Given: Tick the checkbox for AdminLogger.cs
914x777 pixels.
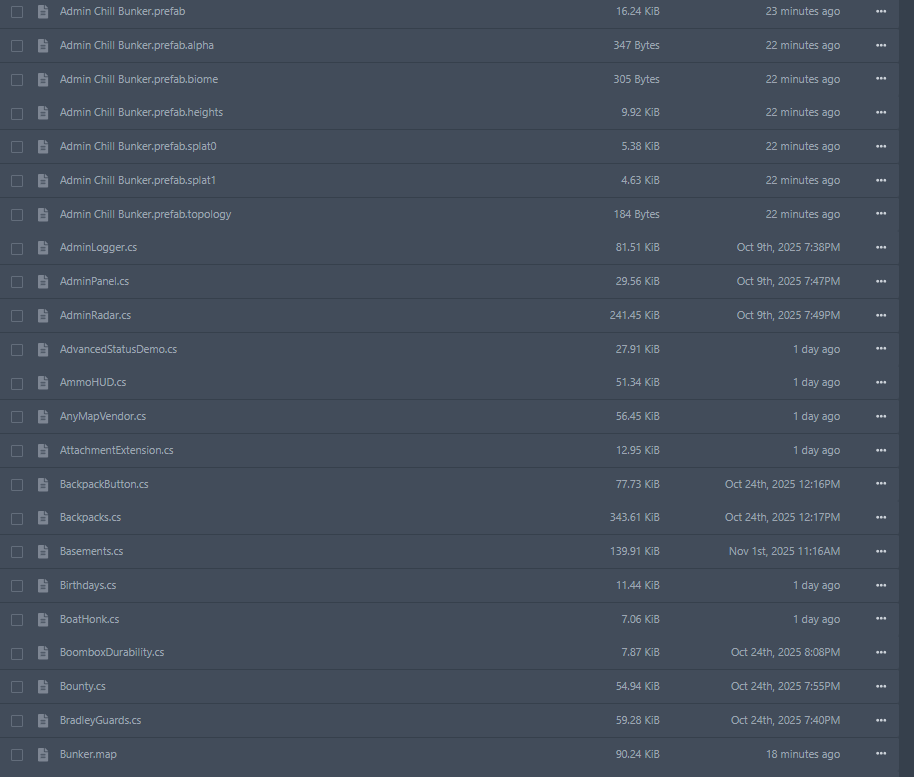Looking at the screenshot, I should pyautogui.click(x=17, y=248).
